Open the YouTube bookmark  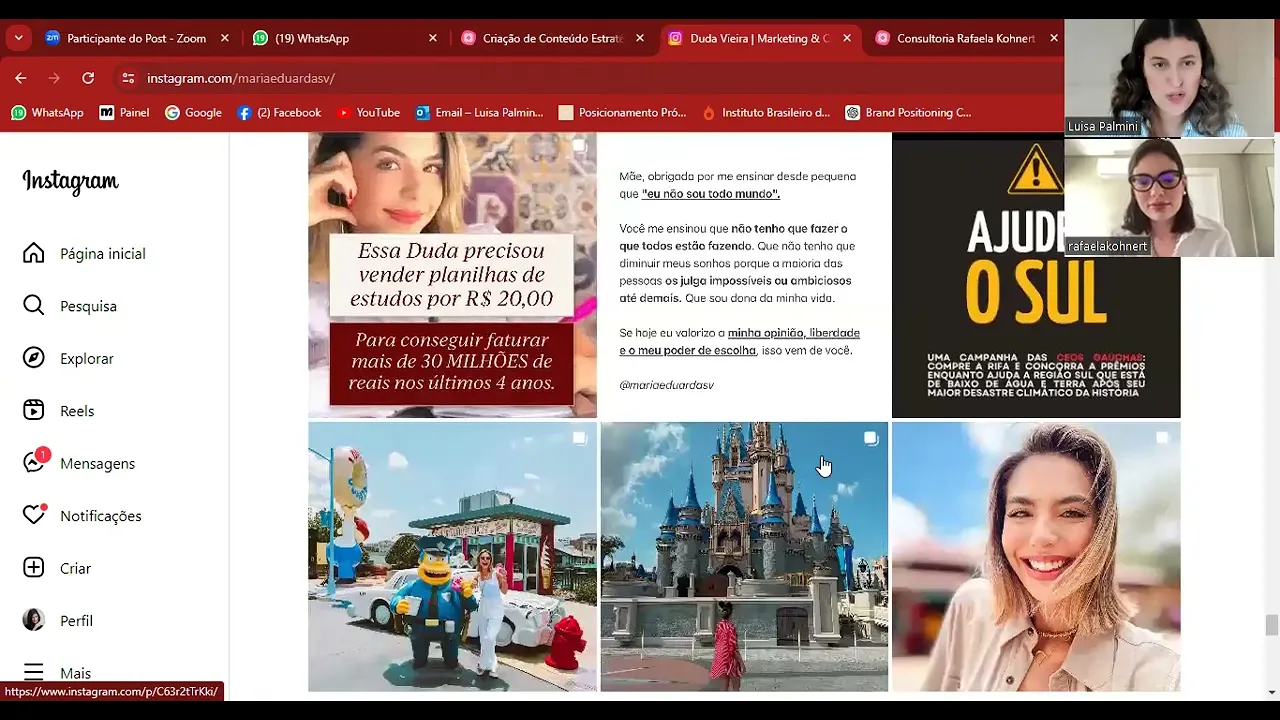click(368, 113)
